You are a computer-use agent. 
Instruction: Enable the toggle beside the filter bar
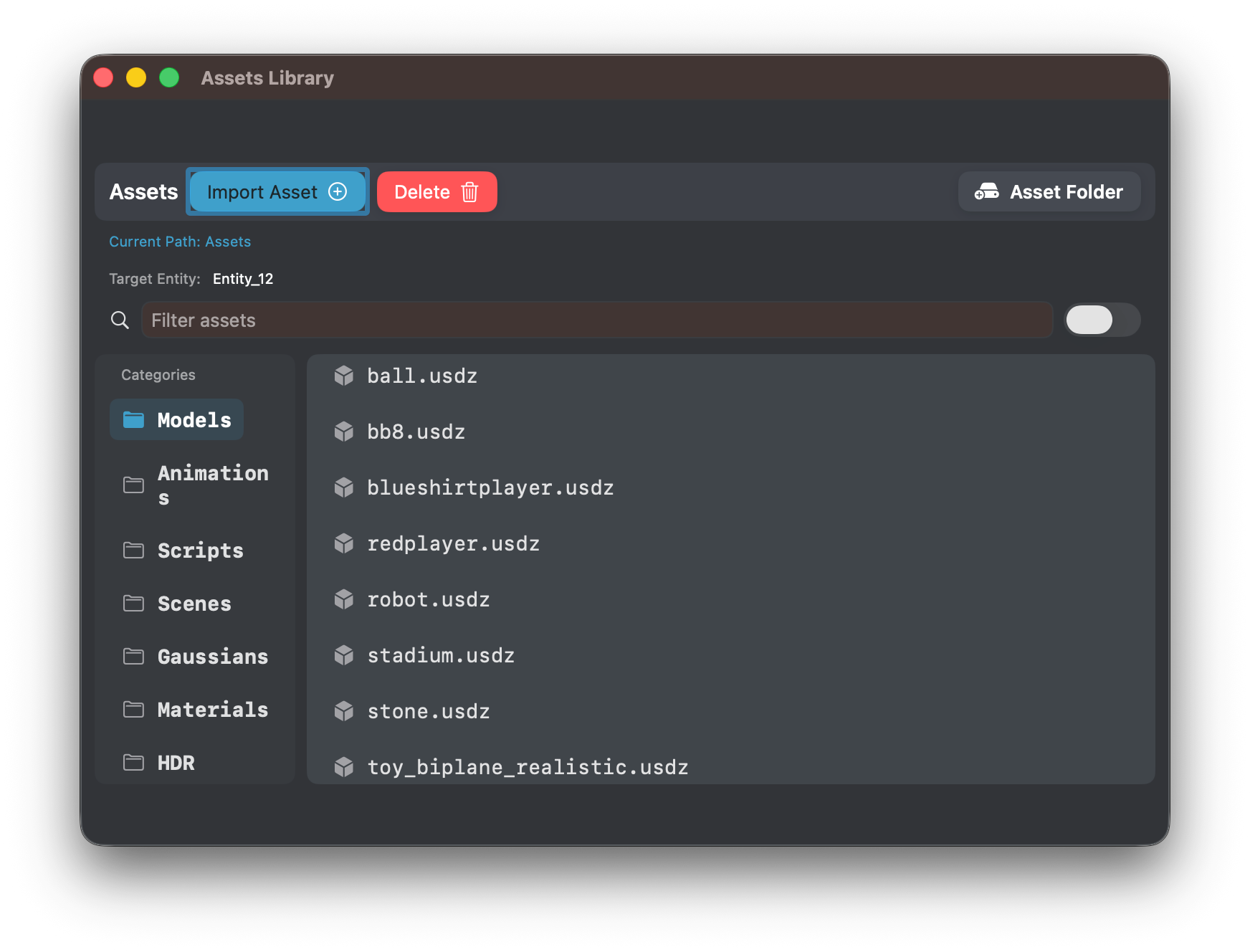pos(1102,320)
